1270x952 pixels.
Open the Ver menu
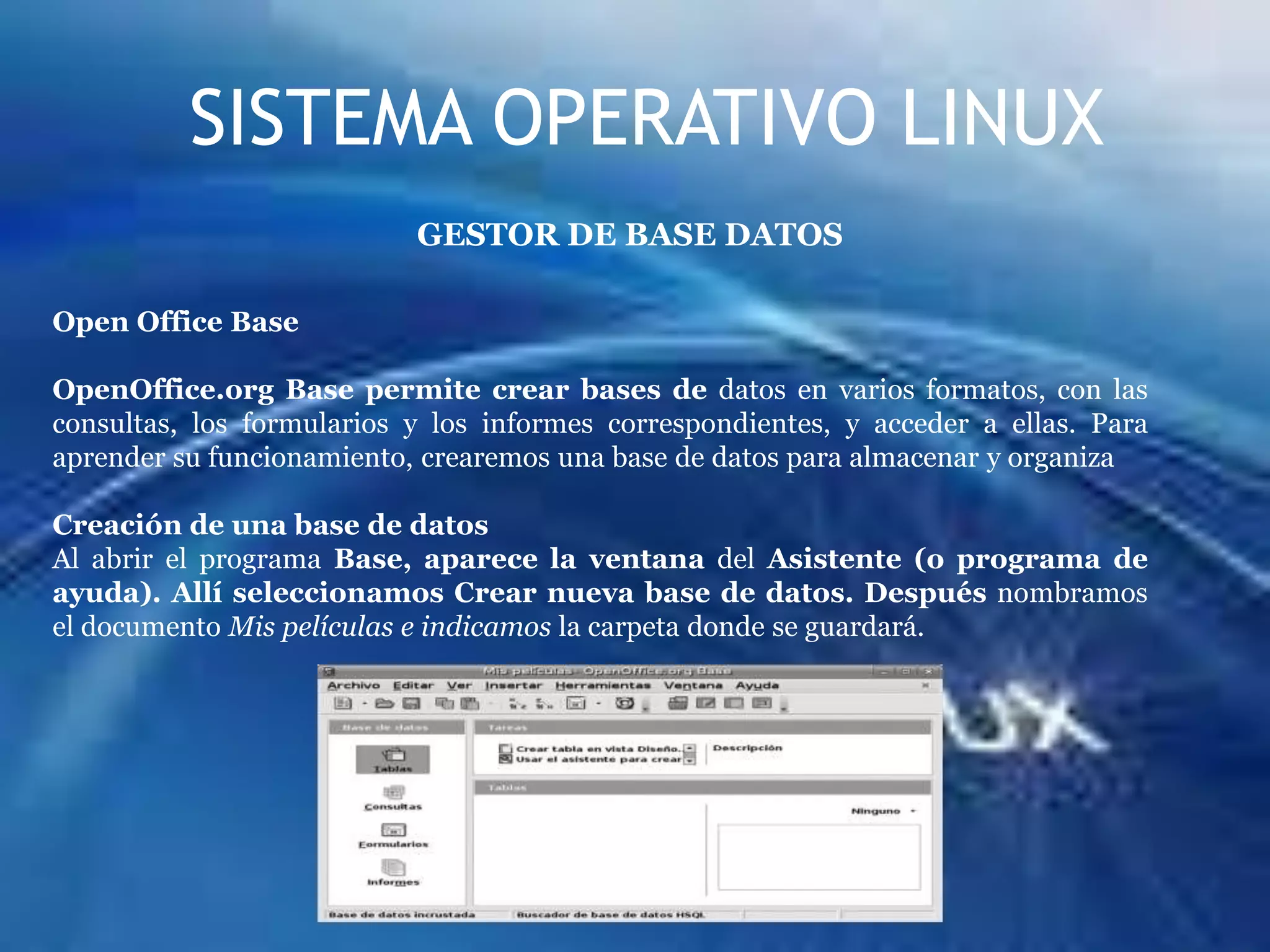point(460,685)
